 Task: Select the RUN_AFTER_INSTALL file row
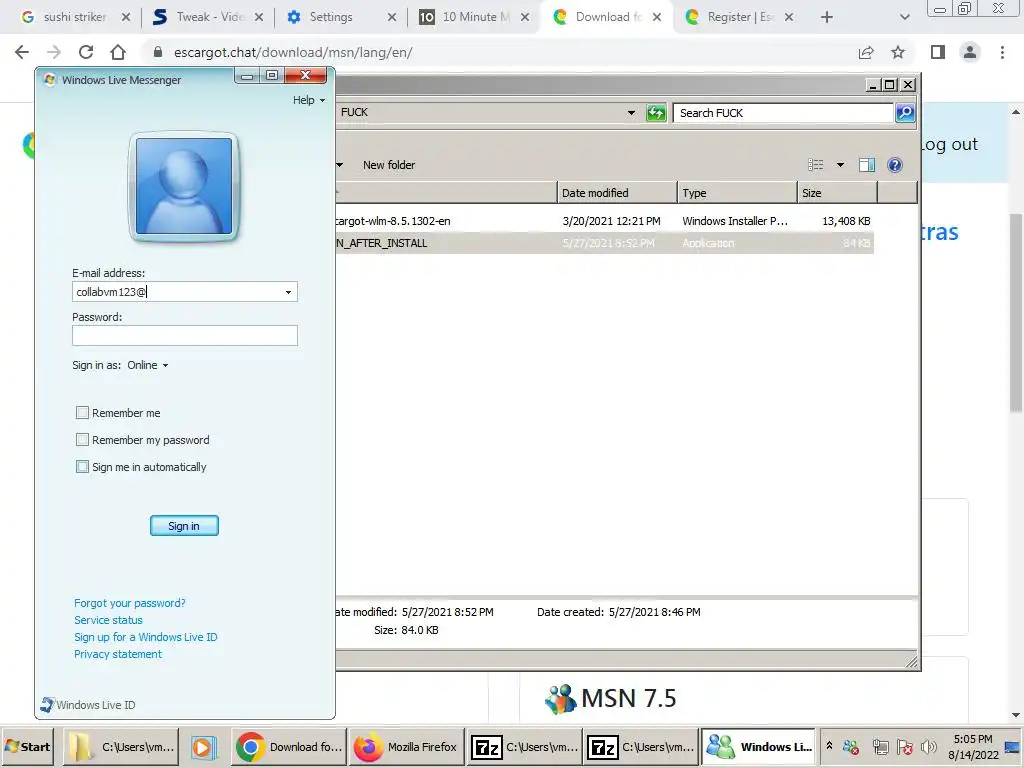[604, 243]
